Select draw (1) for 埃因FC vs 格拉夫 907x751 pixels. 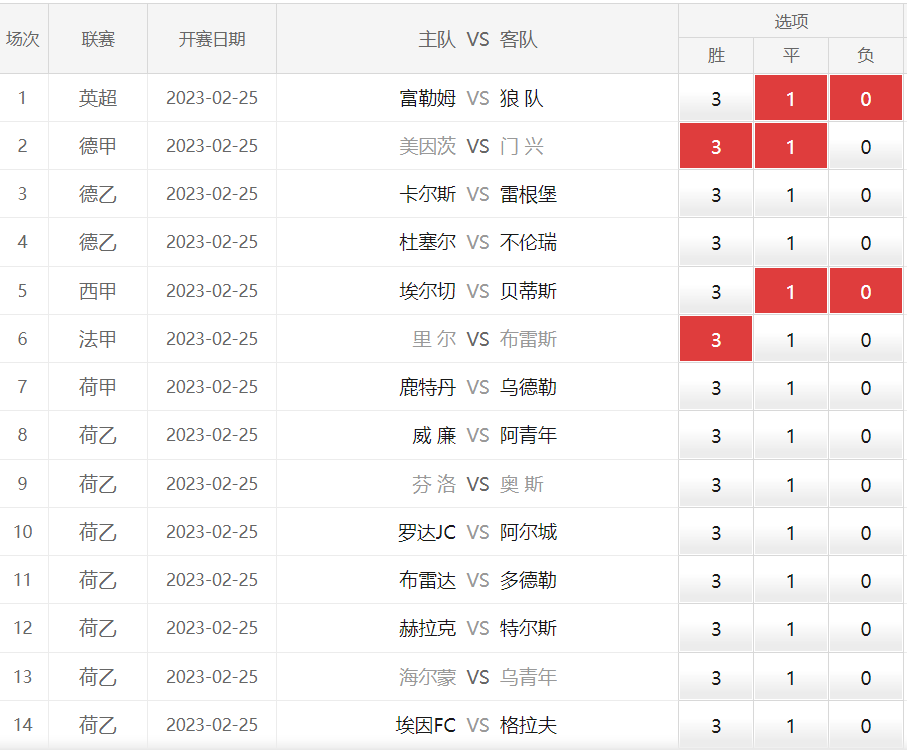791,726
